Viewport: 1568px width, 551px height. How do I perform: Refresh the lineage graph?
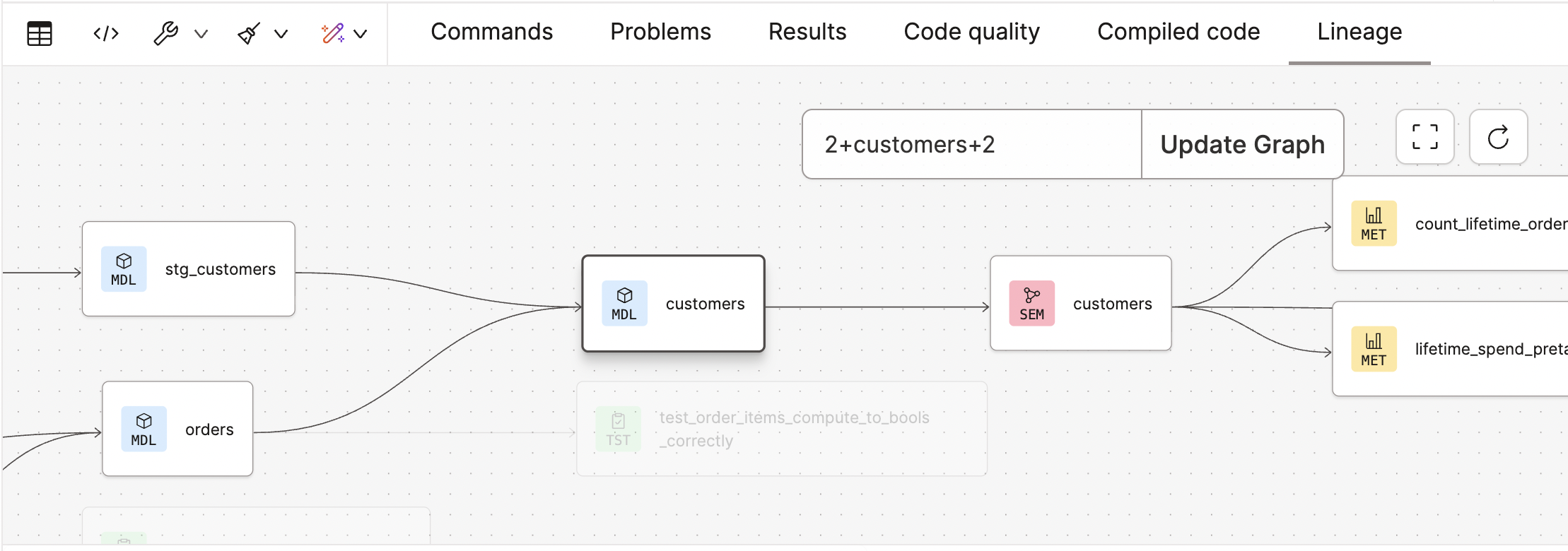[1498, 138]
